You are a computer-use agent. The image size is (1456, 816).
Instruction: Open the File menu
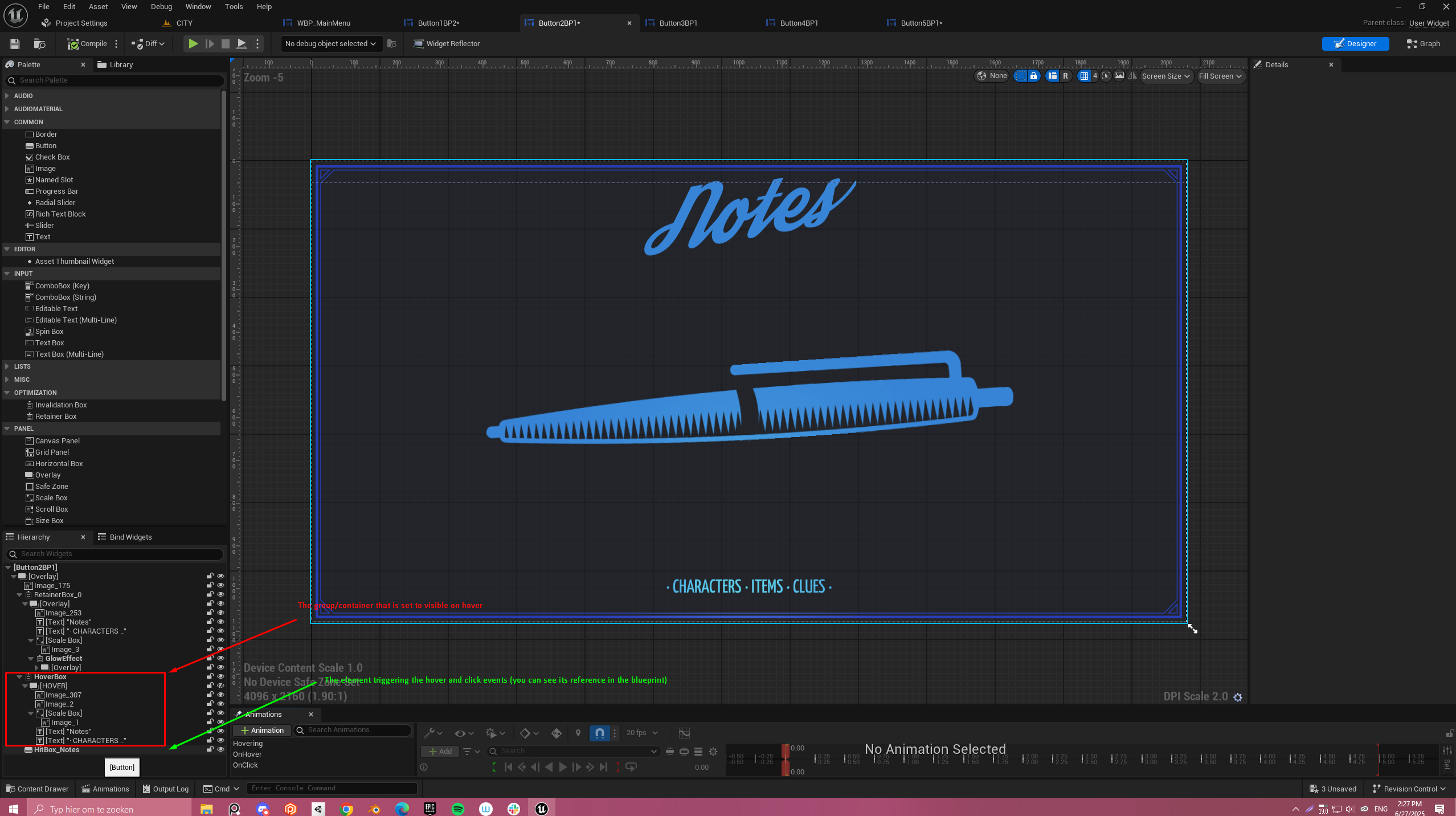pyautogui.click(x=43, y=6)
